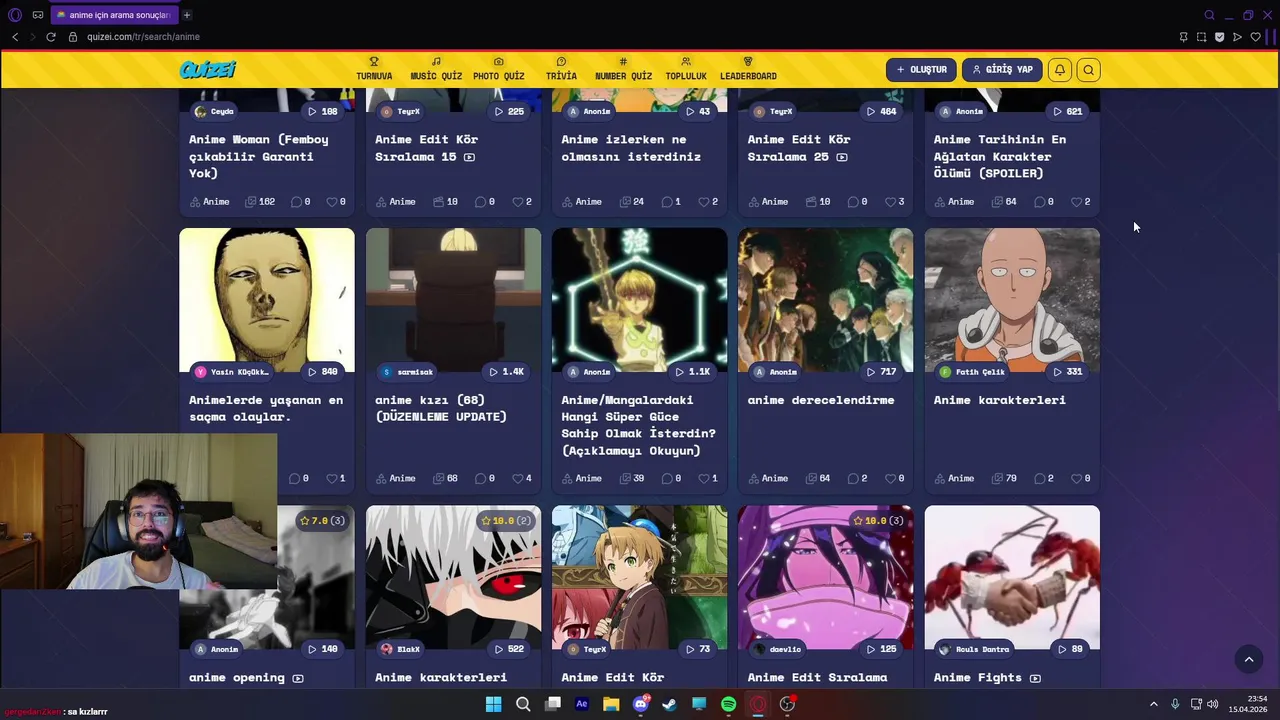Reload the page in the browser
Screen dimensions: 1280x720
(51, 37)
